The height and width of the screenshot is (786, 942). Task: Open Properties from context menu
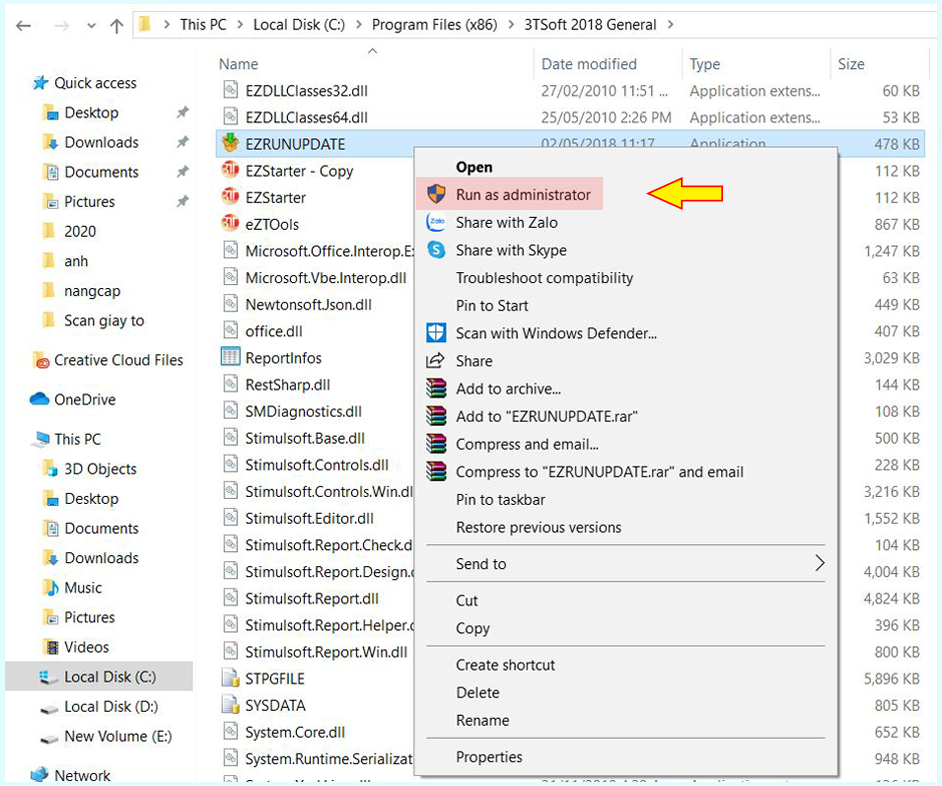489,757
